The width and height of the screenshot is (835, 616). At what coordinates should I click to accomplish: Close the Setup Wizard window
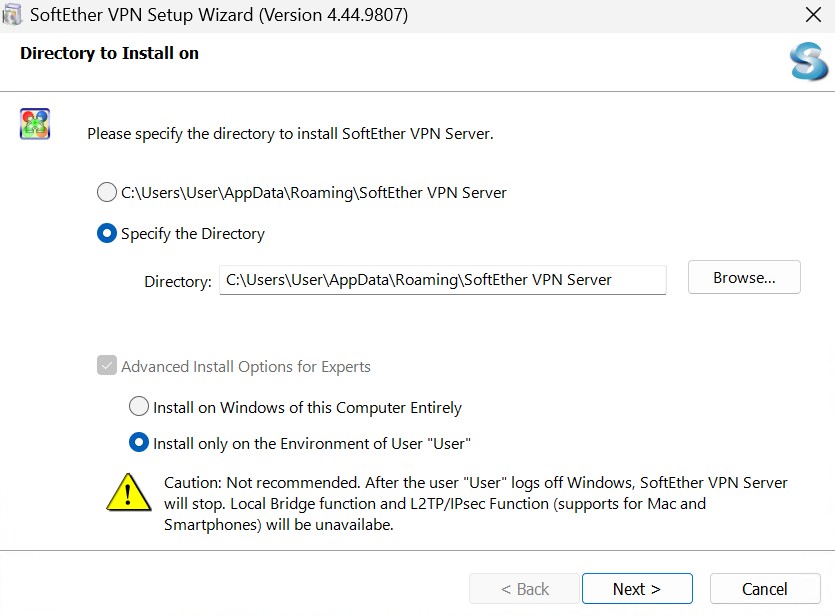click(813, 15)
